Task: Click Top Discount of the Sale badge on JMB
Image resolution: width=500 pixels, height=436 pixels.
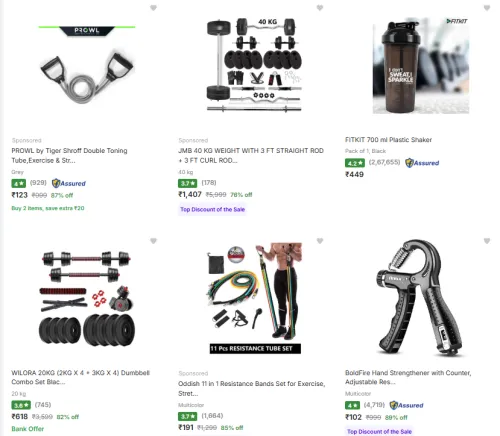Action: 213,209
